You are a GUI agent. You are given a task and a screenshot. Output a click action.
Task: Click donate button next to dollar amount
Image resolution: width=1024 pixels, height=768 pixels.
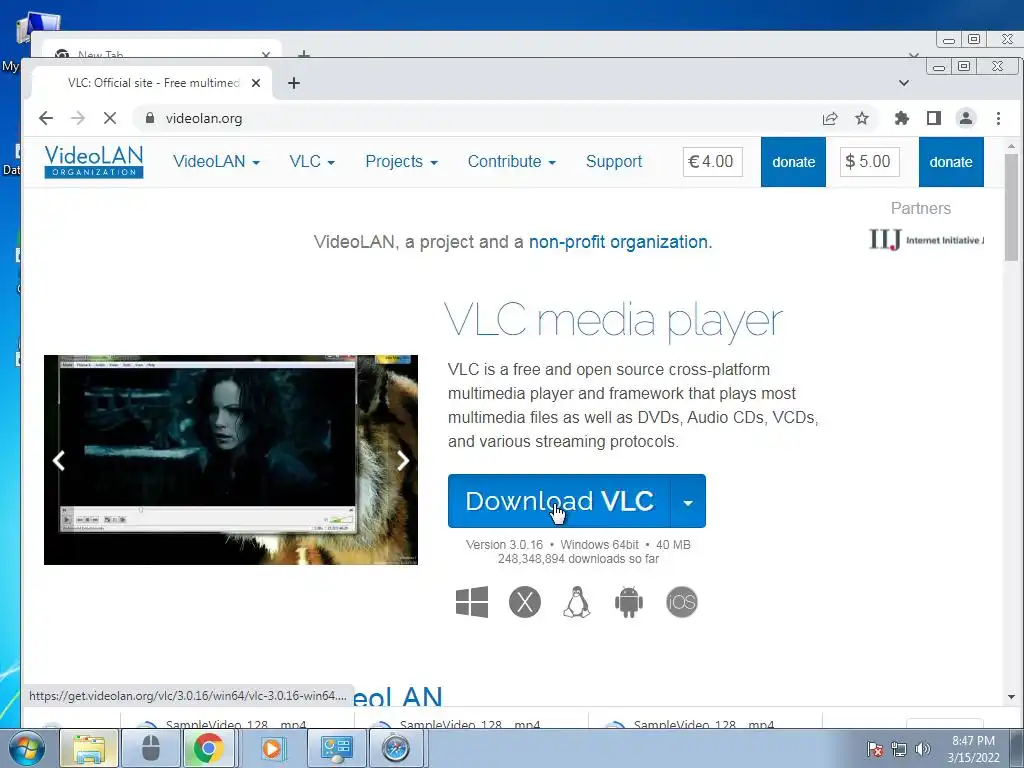(x=951, y=162)
